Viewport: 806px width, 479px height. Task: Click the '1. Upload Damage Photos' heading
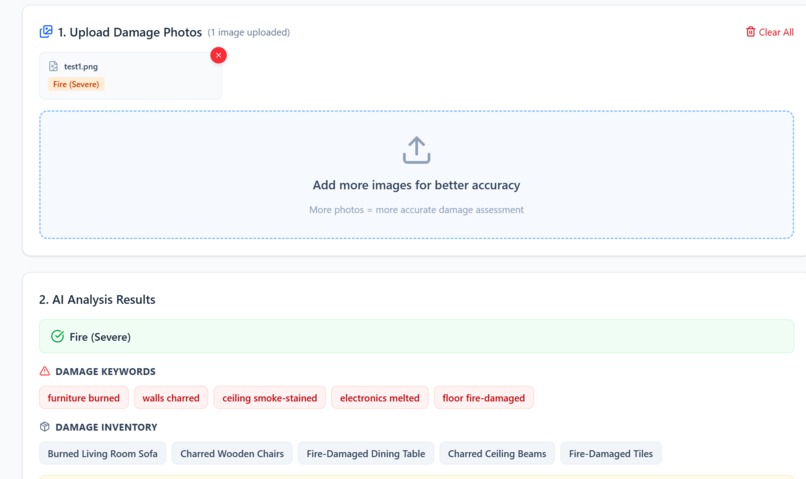coord(130,32)
